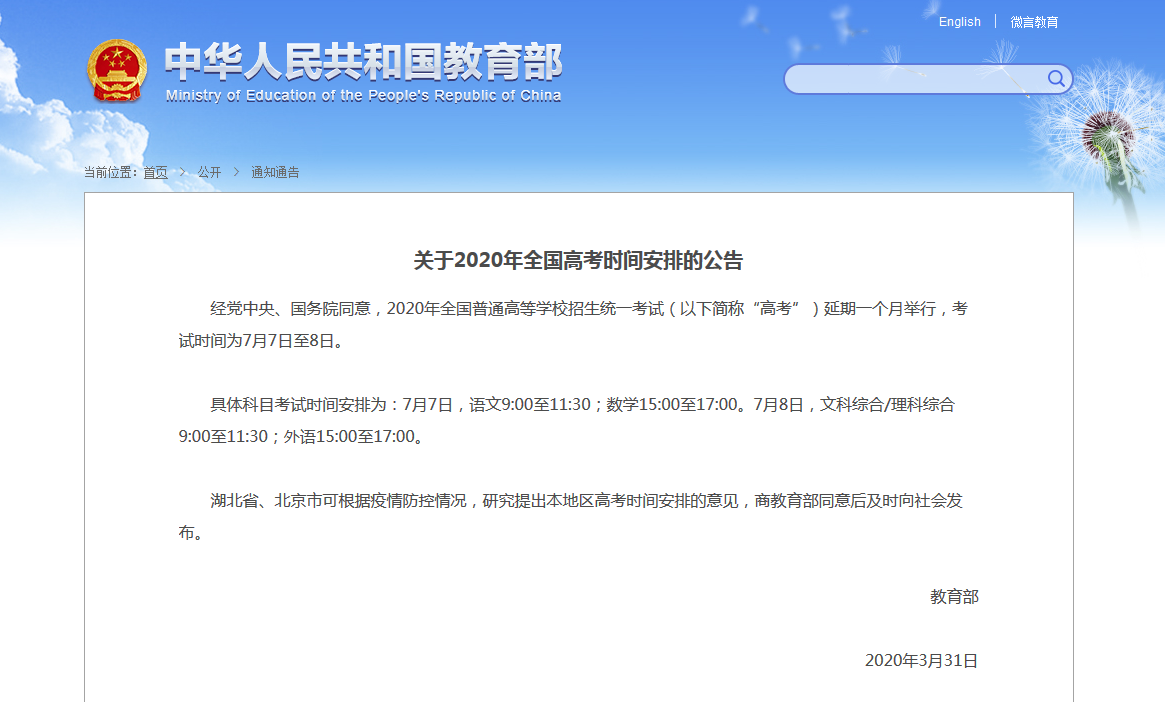Open the 微言教育 link
The width and height of the screenshot is (1165, 702).
coord(1034,22)
